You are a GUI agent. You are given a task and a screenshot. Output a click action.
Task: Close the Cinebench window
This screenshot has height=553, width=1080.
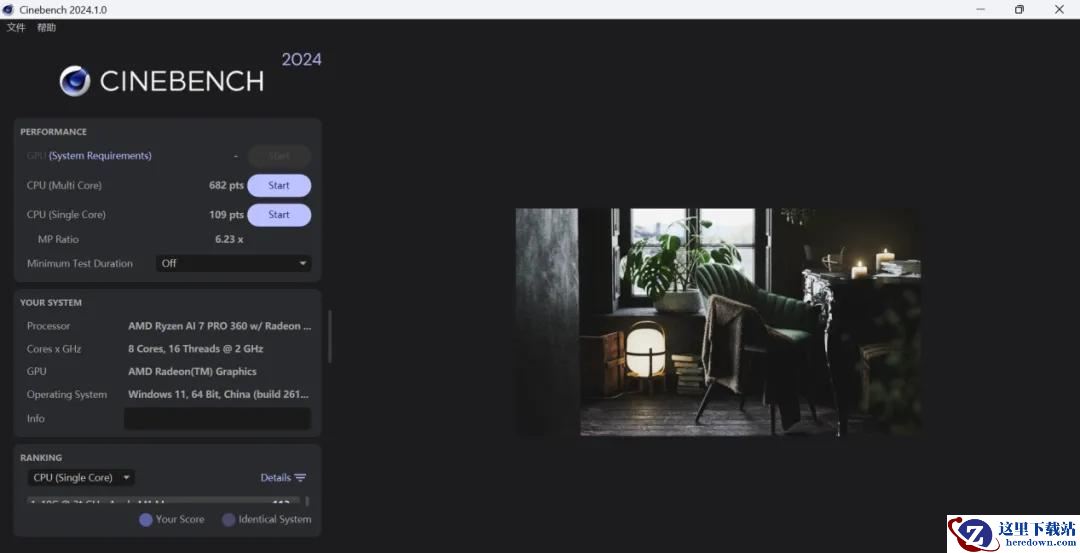coord(1059,10)
